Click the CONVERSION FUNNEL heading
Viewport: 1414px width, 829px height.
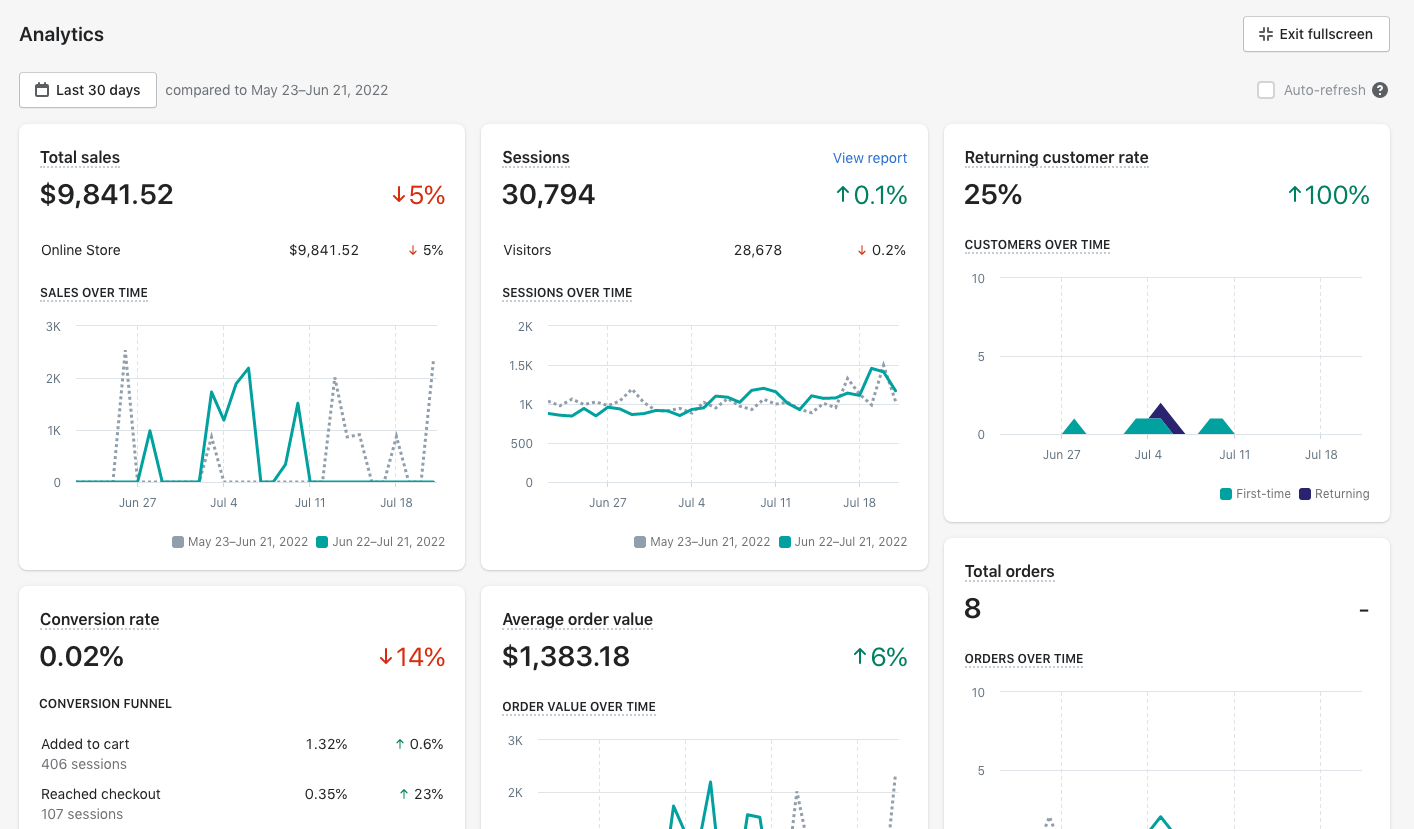coord(106,704)
